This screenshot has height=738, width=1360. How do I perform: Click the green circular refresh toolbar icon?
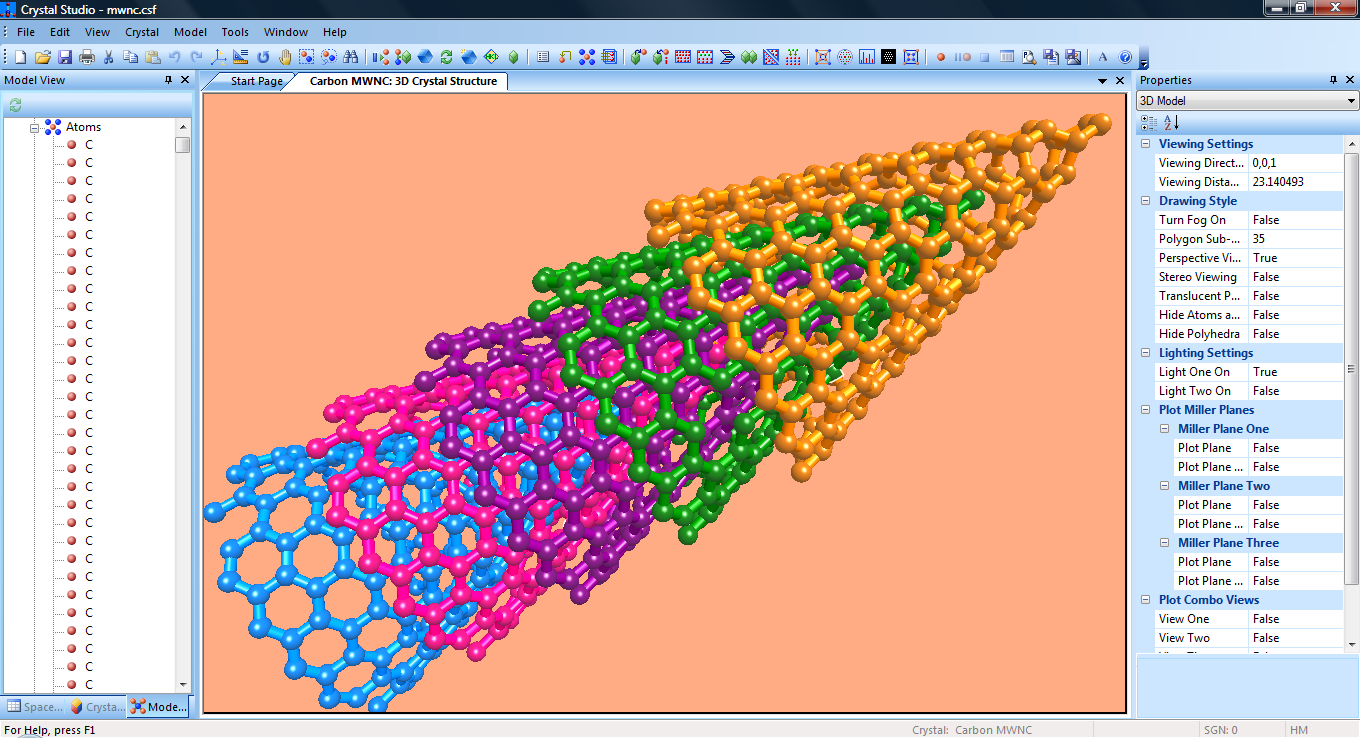tap(446, 57)
